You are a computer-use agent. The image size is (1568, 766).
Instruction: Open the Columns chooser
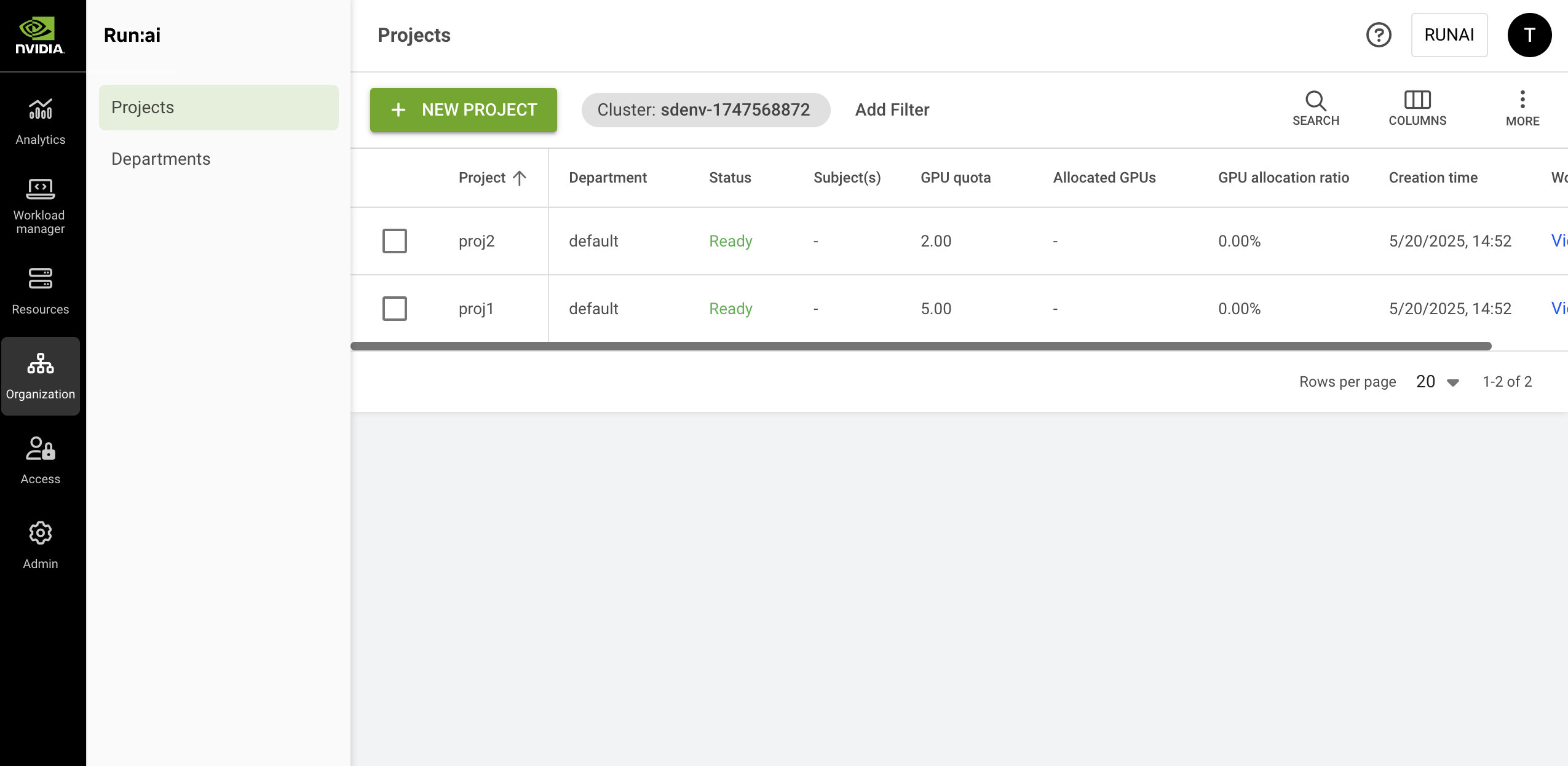tap(1417, 108)
